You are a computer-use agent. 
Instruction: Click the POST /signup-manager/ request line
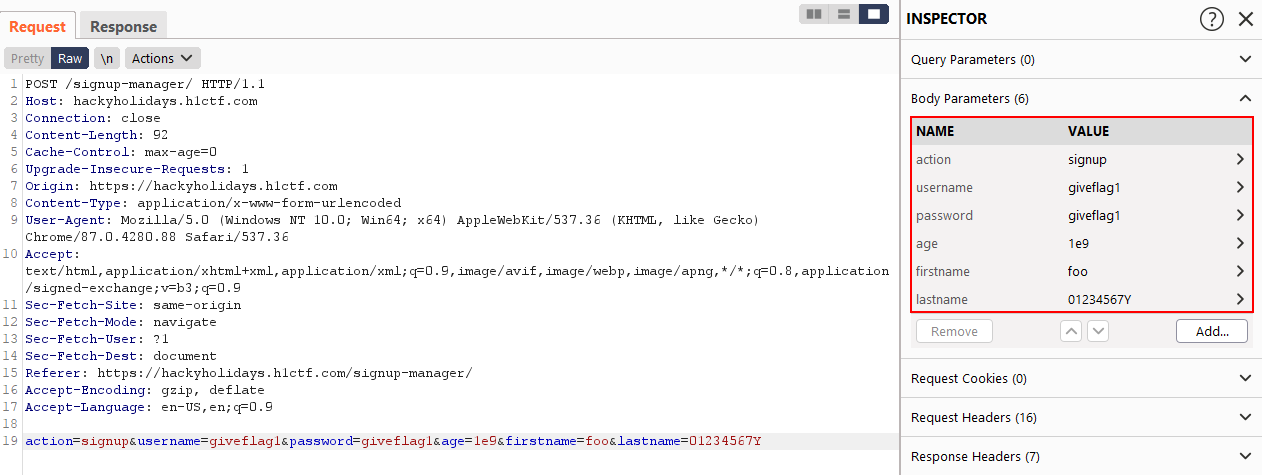pyautogui.click(x=145, y=84)
